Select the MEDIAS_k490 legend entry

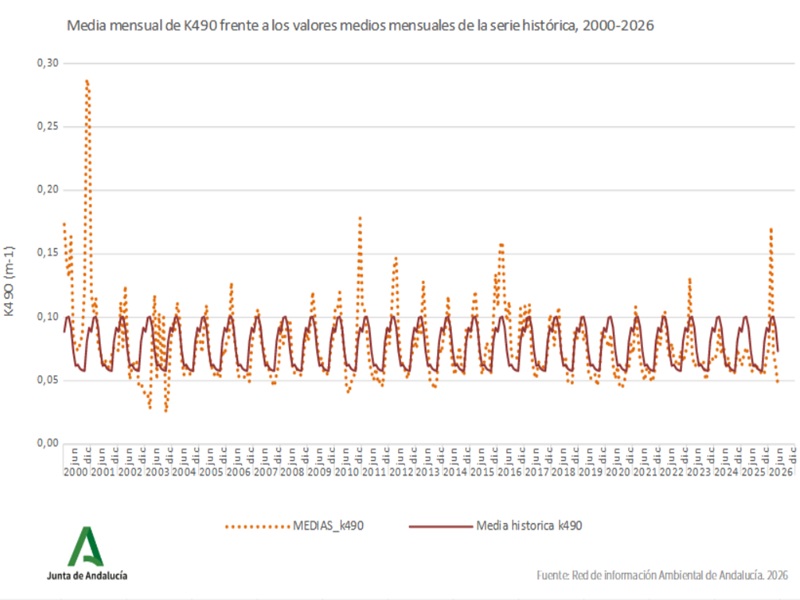click(x=294, y=526)
